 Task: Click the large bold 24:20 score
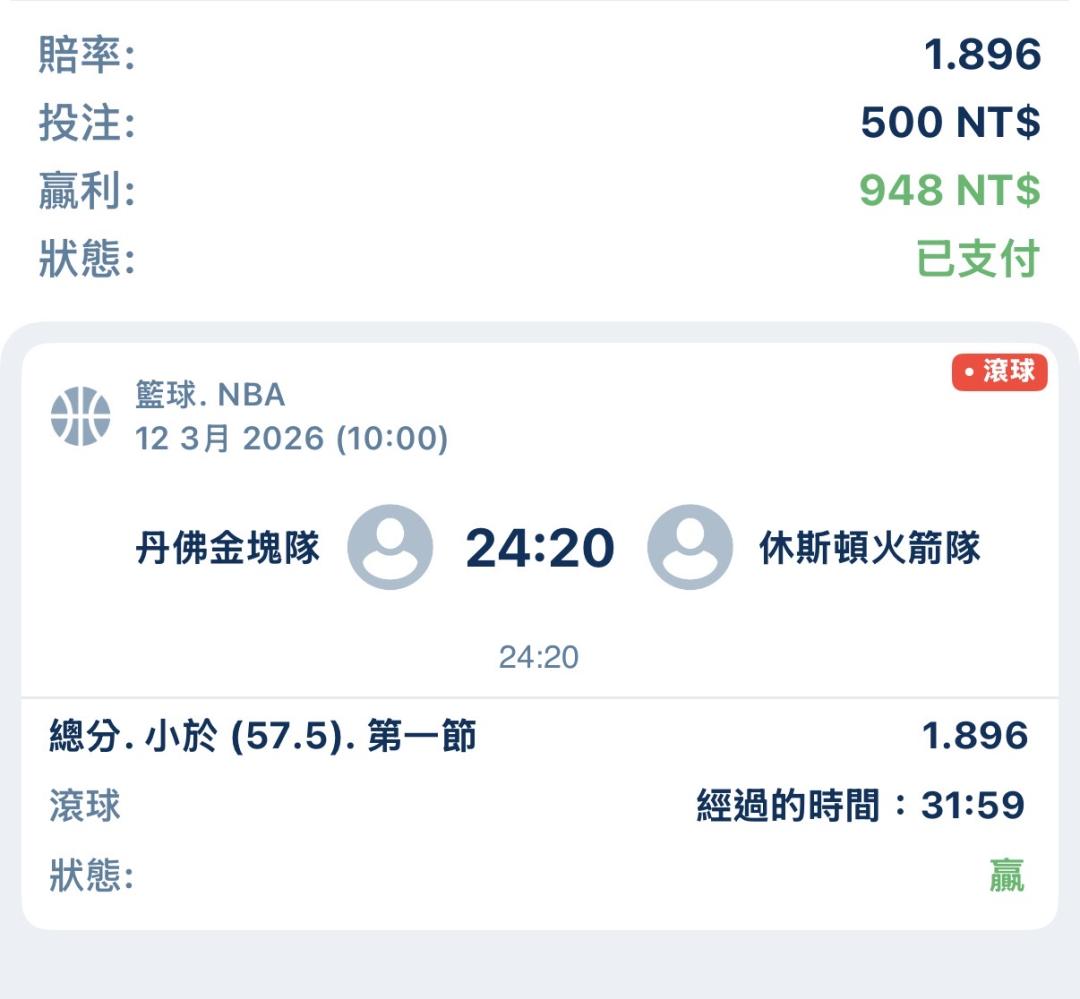tap(540, 548)
